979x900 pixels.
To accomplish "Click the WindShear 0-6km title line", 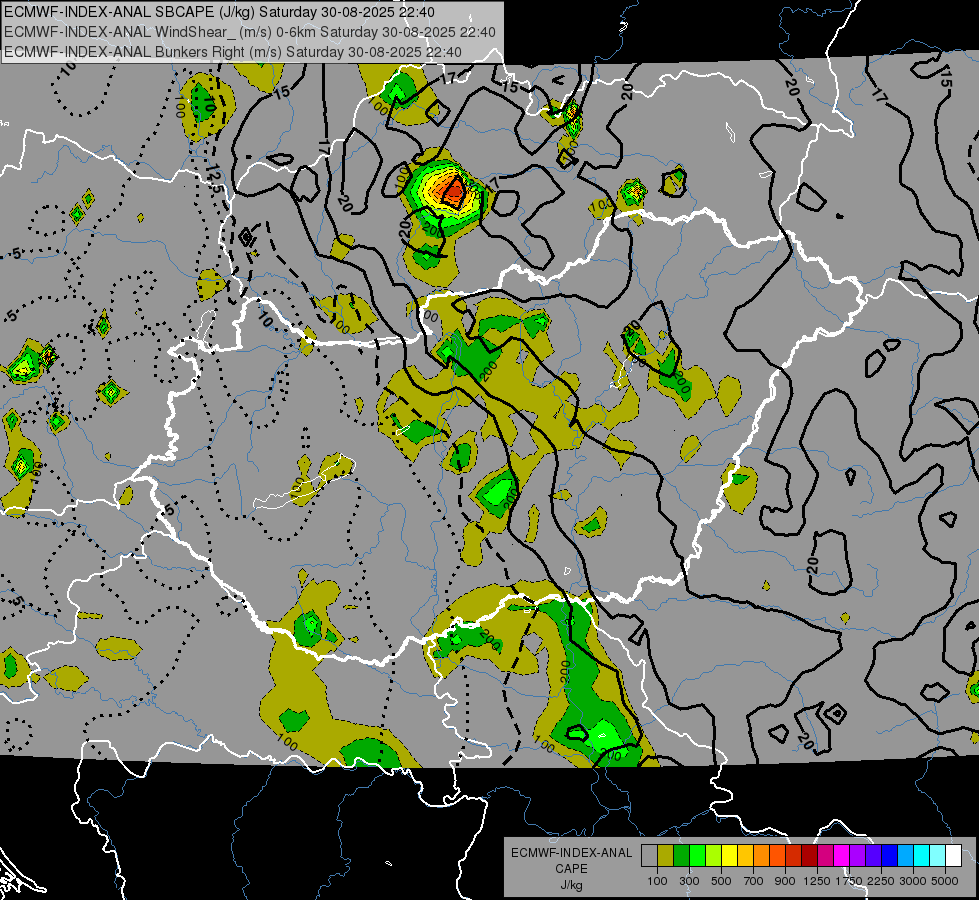I will pos(250,32).
